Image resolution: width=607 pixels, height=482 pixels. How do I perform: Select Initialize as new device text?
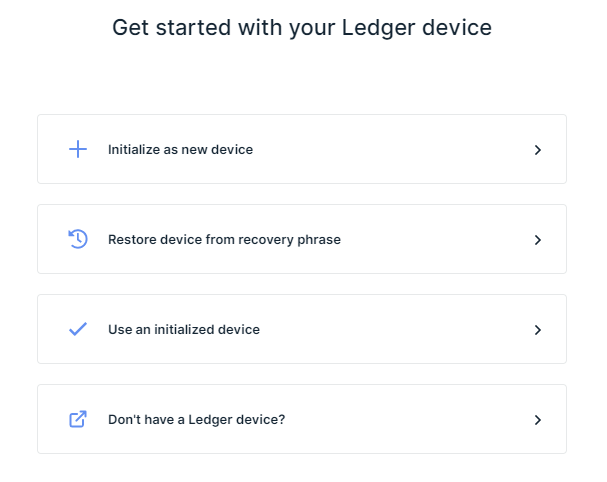180,149
